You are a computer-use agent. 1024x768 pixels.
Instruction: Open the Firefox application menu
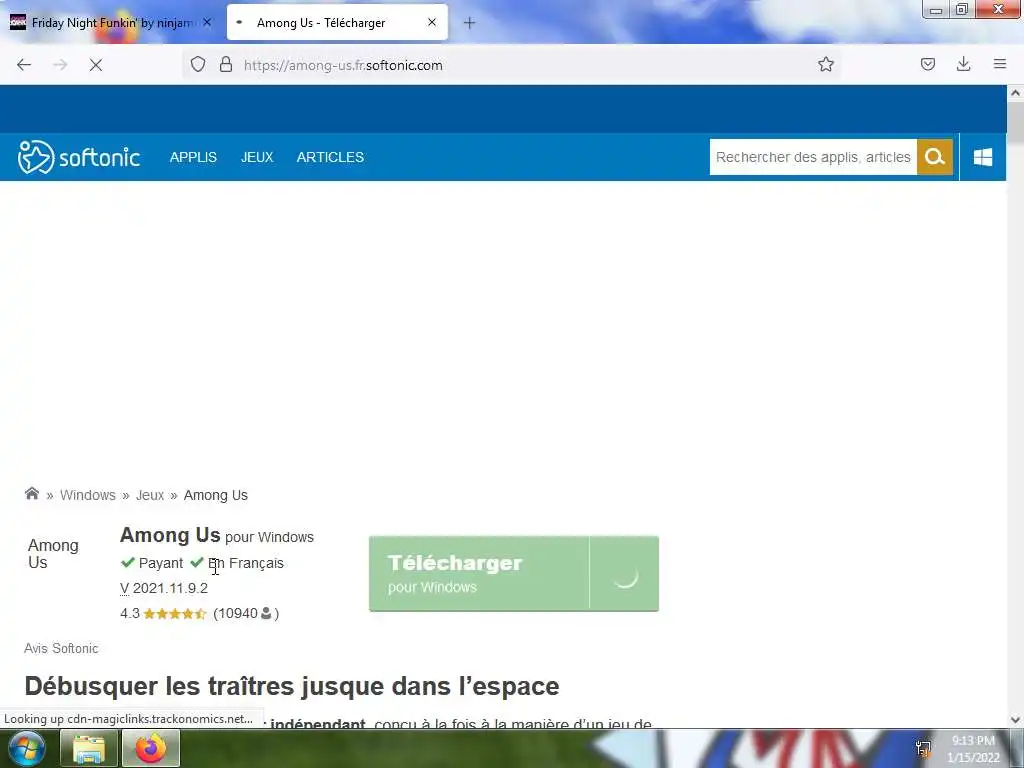(x=1000, y=64)
